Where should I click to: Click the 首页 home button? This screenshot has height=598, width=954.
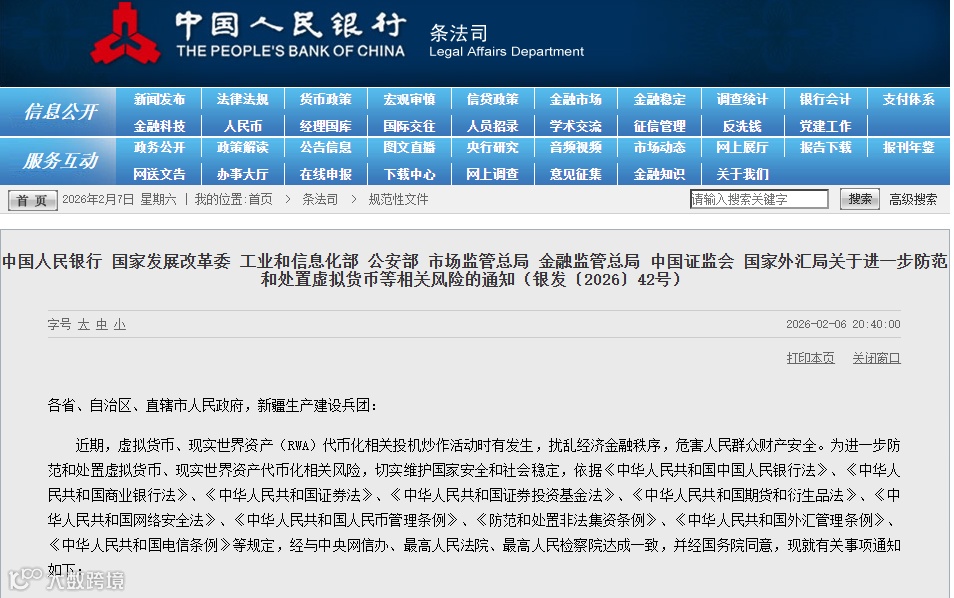tap(32, 200)
